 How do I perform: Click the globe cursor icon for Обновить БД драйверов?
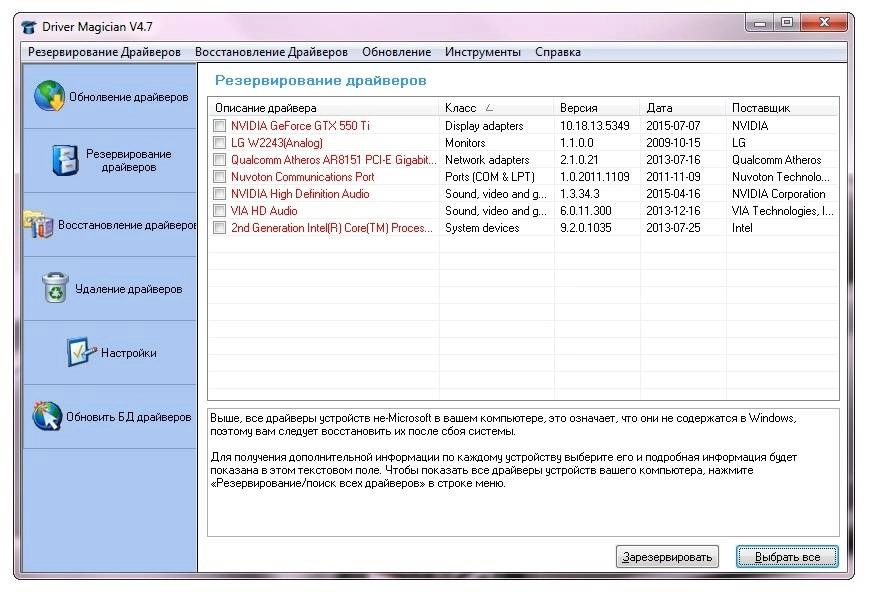(x=47, y=416)
